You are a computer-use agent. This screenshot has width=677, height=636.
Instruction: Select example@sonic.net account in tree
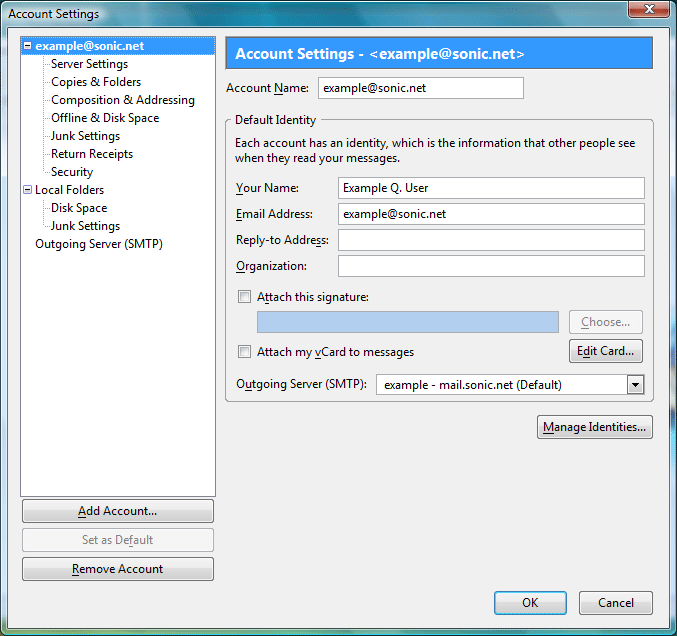point(90,46)
